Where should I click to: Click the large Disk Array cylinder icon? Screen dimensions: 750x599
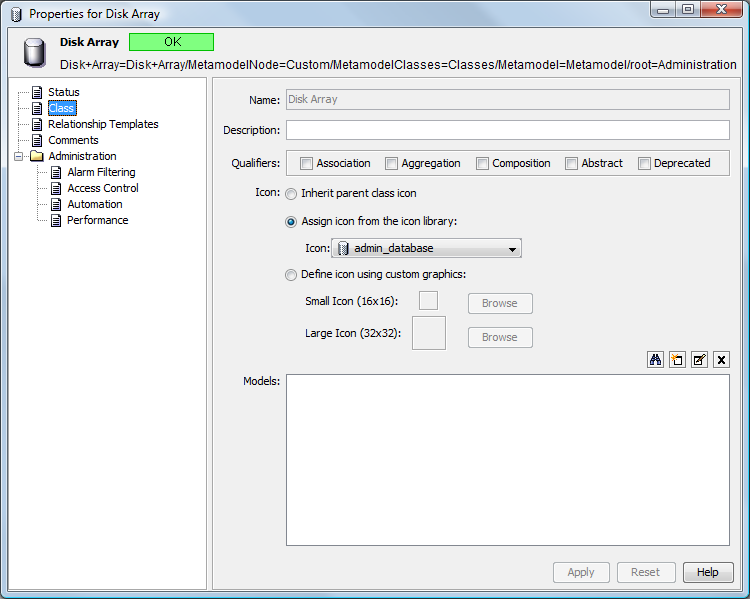(35, 53)
